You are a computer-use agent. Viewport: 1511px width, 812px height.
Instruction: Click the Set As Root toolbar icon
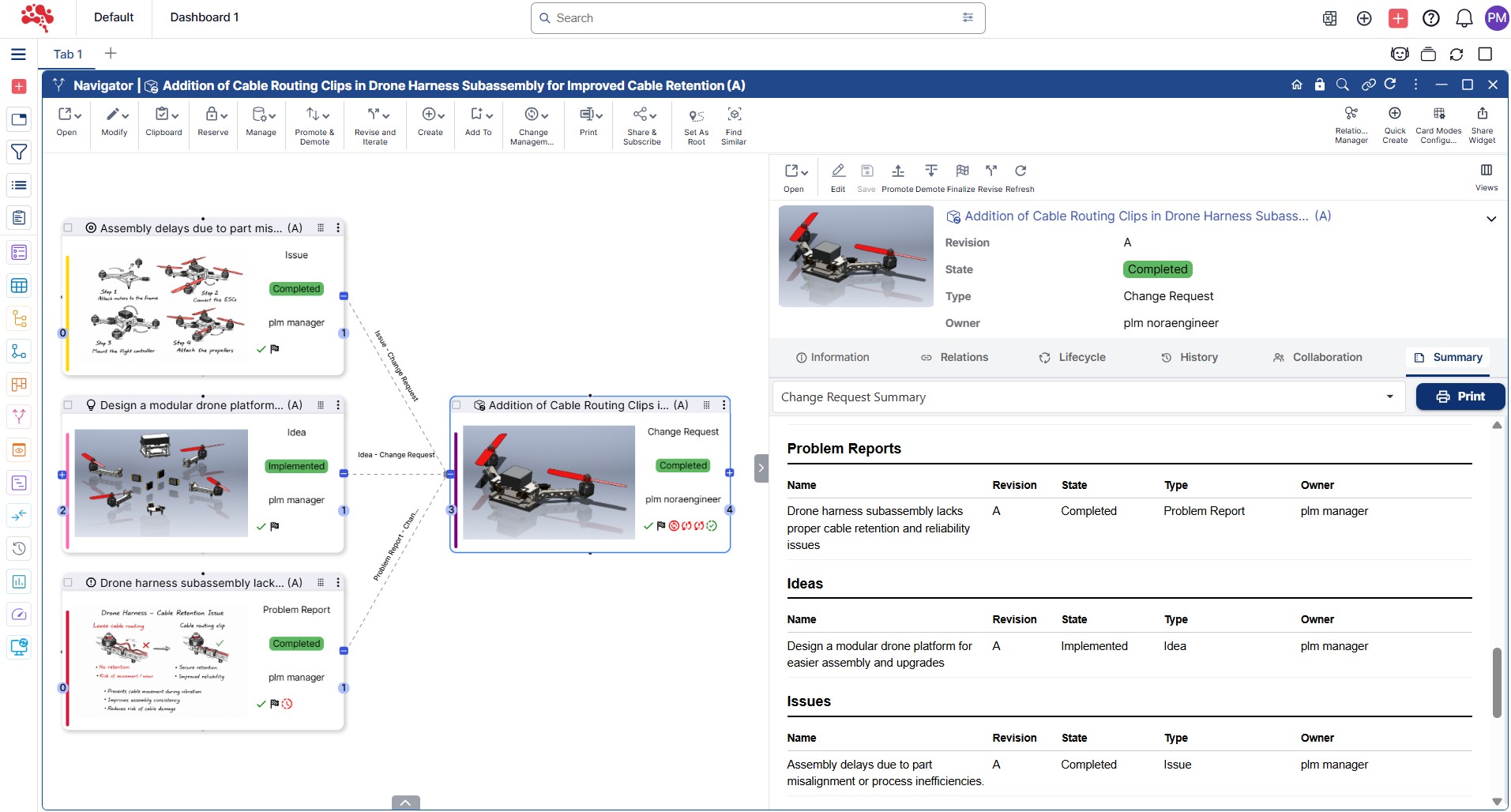(696, 116)
